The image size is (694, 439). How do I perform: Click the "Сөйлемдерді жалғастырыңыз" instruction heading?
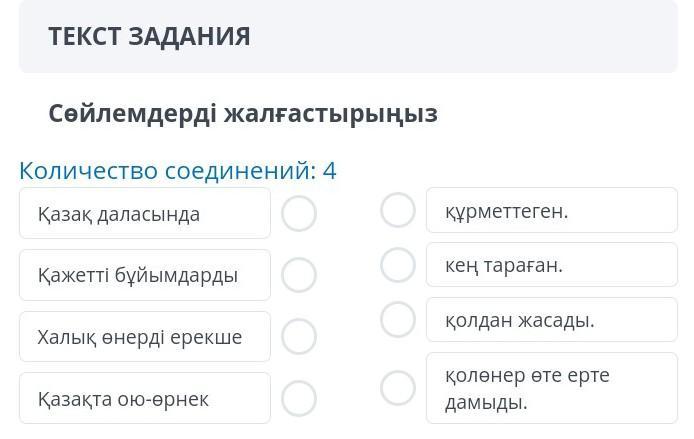pos(243,113)
